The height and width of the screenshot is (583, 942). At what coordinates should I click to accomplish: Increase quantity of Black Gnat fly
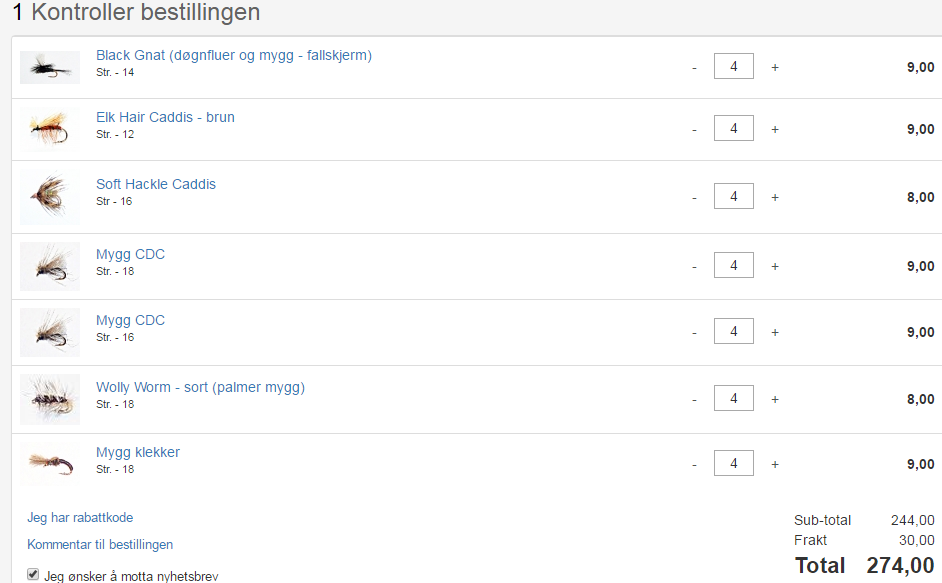pyautogui.click(x=775, y=67)
